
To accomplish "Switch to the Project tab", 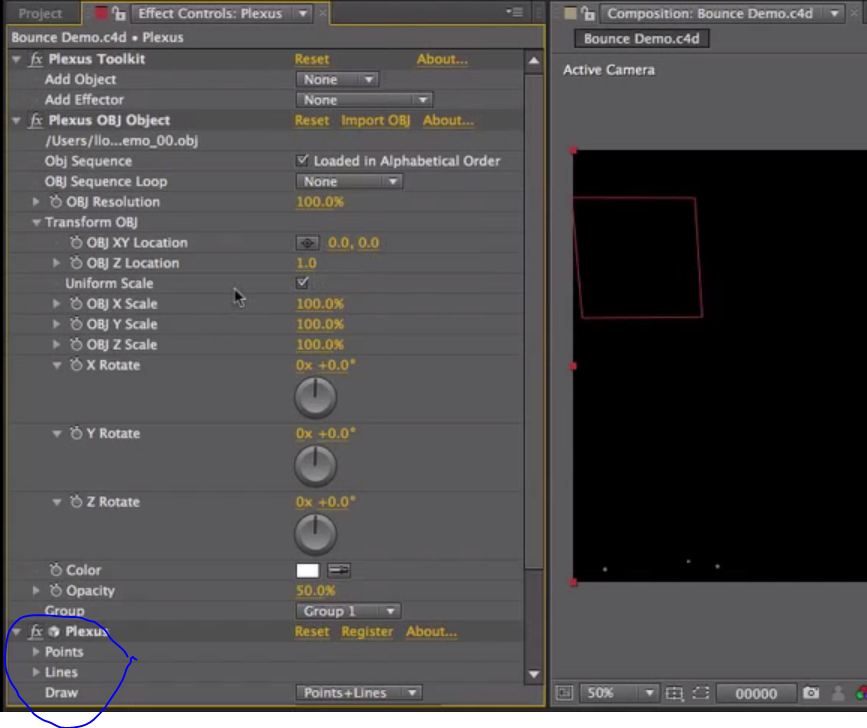I will tap(40, 13).
